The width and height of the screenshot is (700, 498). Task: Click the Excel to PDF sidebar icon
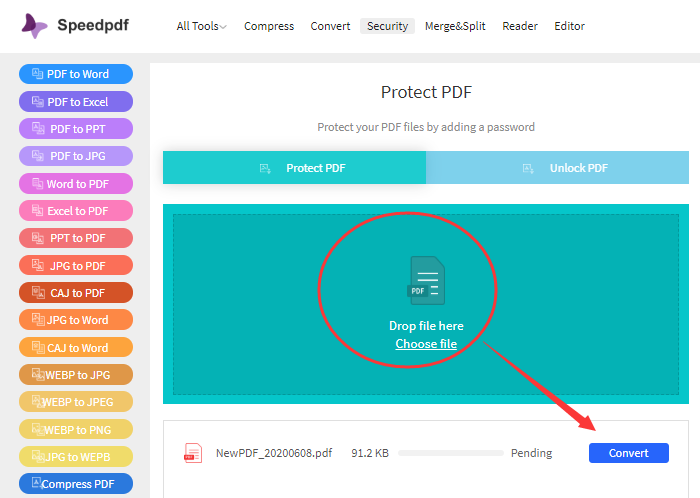tap(38, 211)
